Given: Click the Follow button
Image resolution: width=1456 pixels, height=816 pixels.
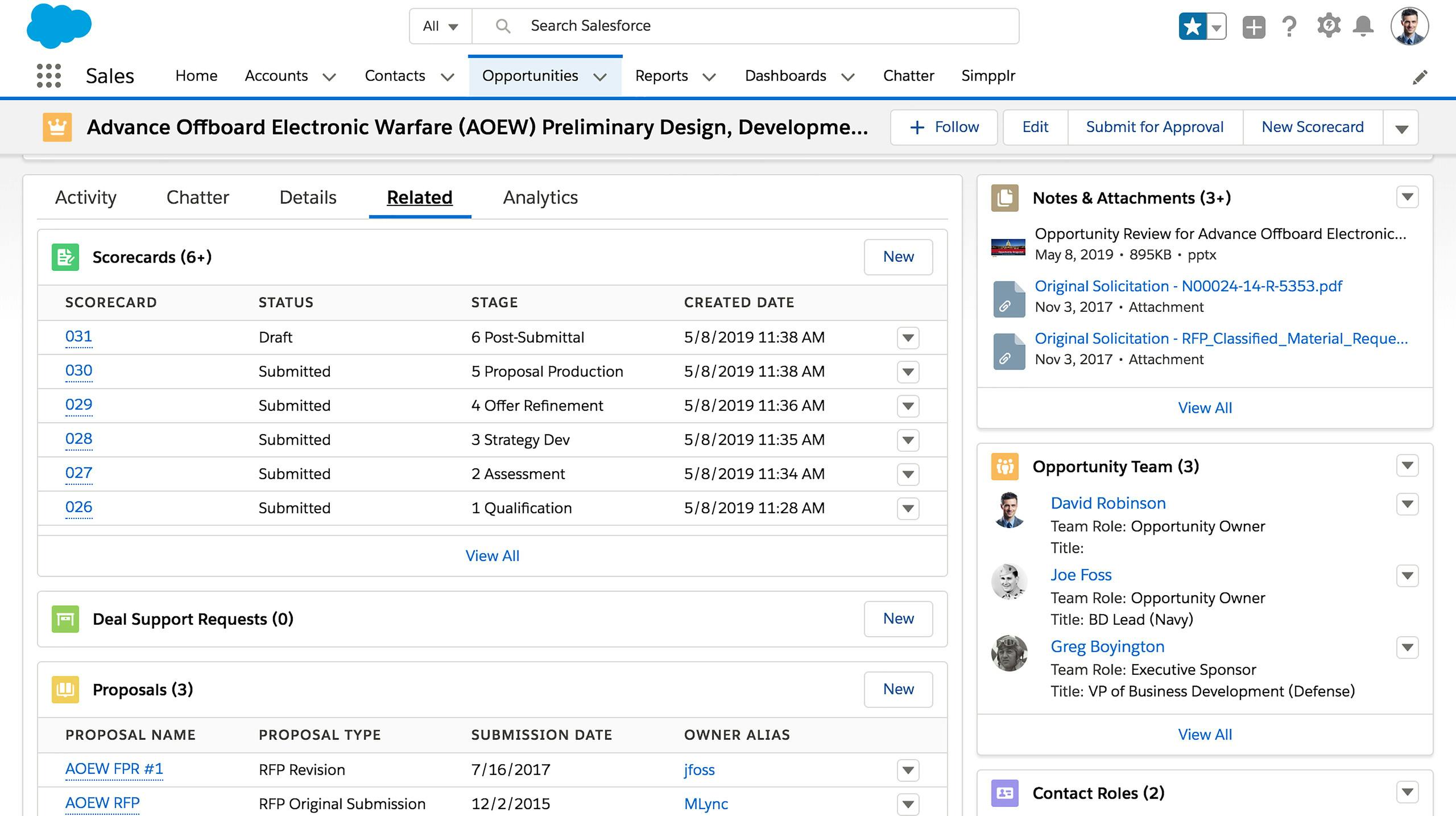Looking at the screenshot, I should click(x=944, y=127).
